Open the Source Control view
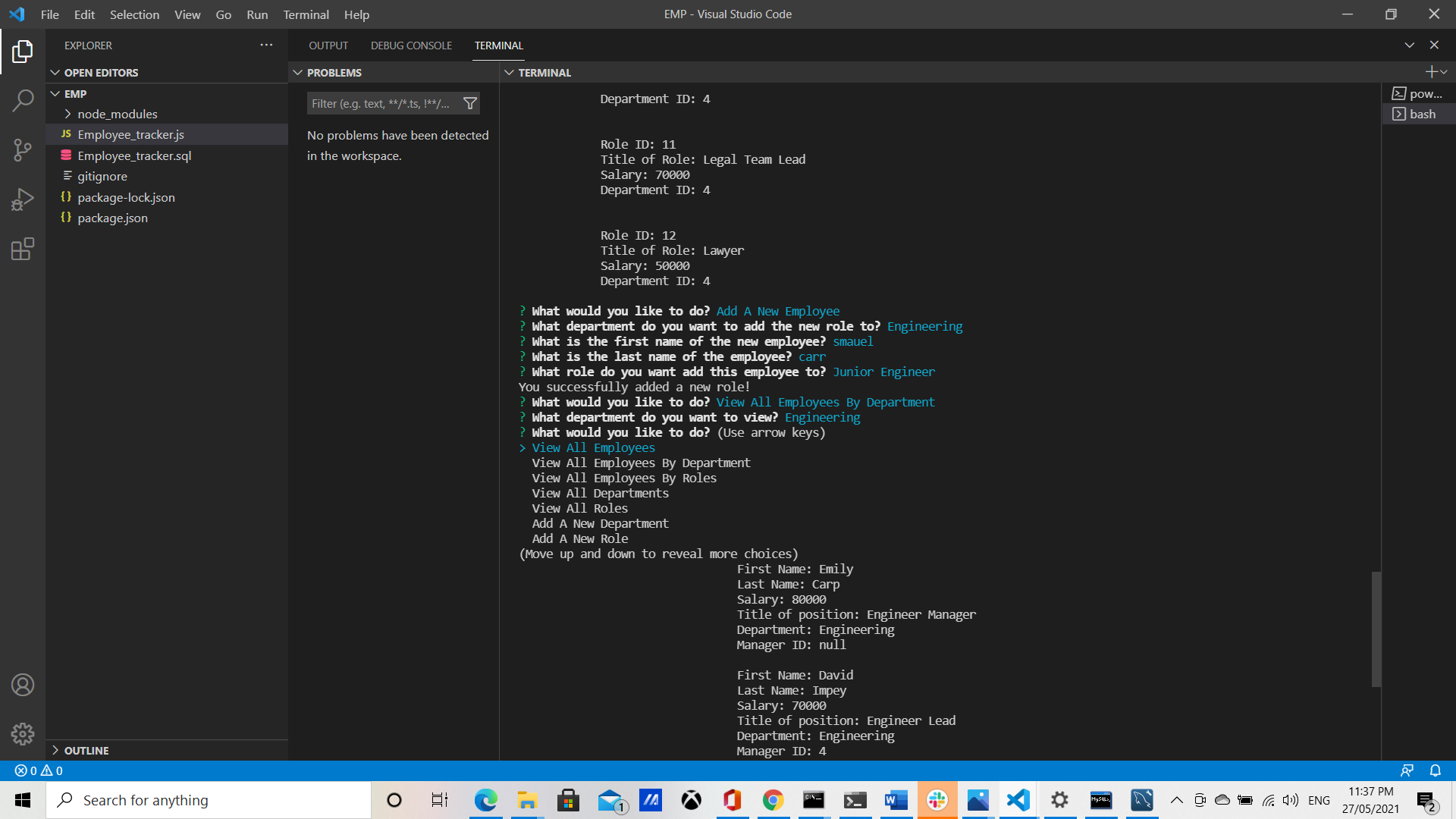Image resolution: width=1456 pixels, height=819 pixels. (23, 150)
